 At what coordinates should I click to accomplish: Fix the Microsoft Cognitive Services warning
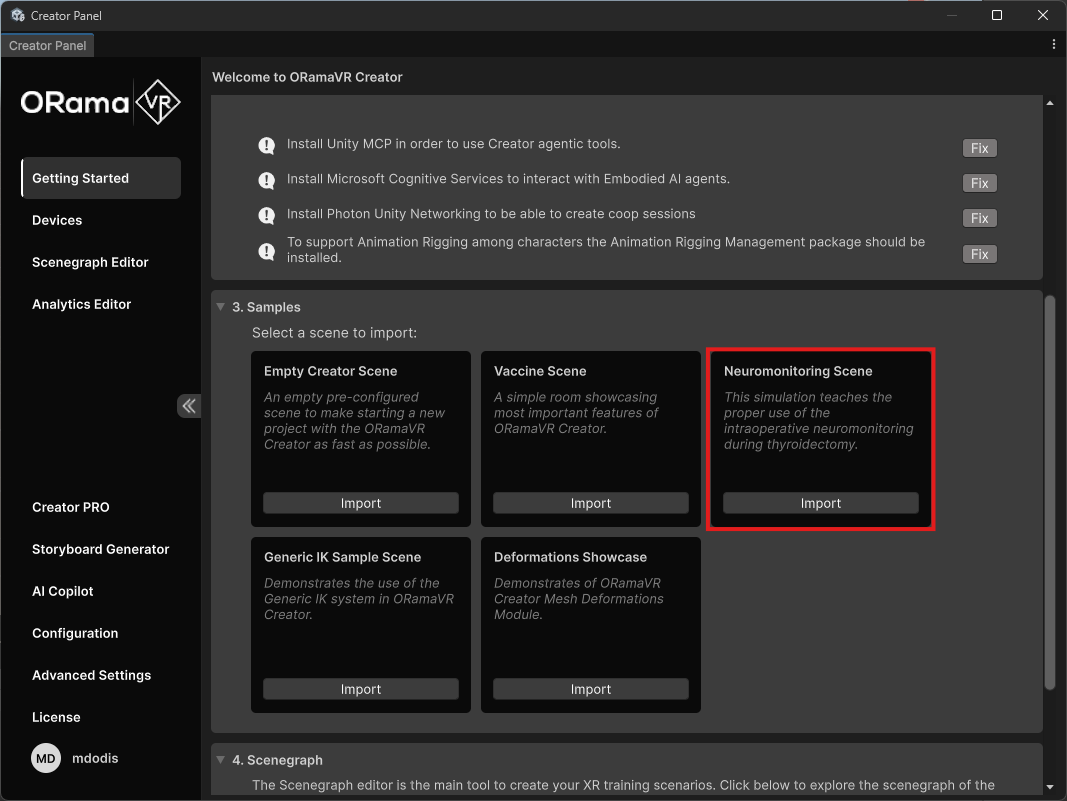pyautogui.click(x=979, y=183)
